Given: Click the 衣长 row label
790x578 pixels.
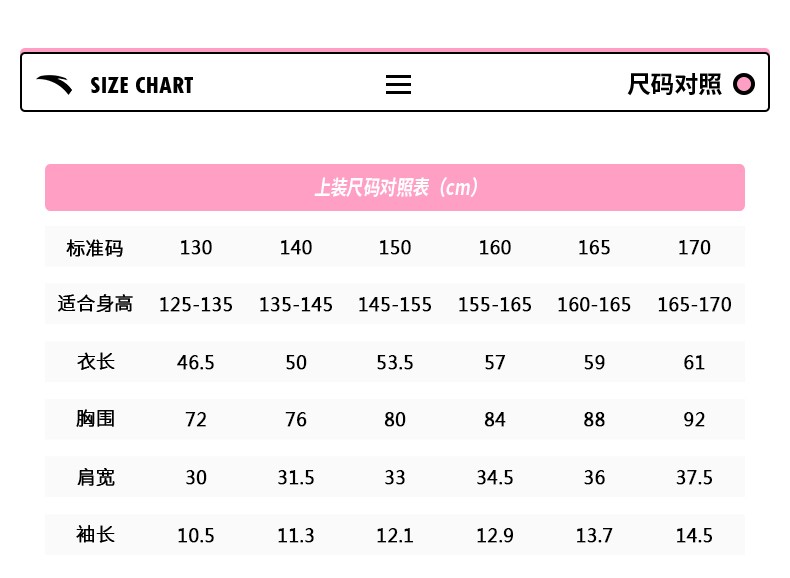Looking at the screenshot, I should pyautogui.click(x=96, y=362).
